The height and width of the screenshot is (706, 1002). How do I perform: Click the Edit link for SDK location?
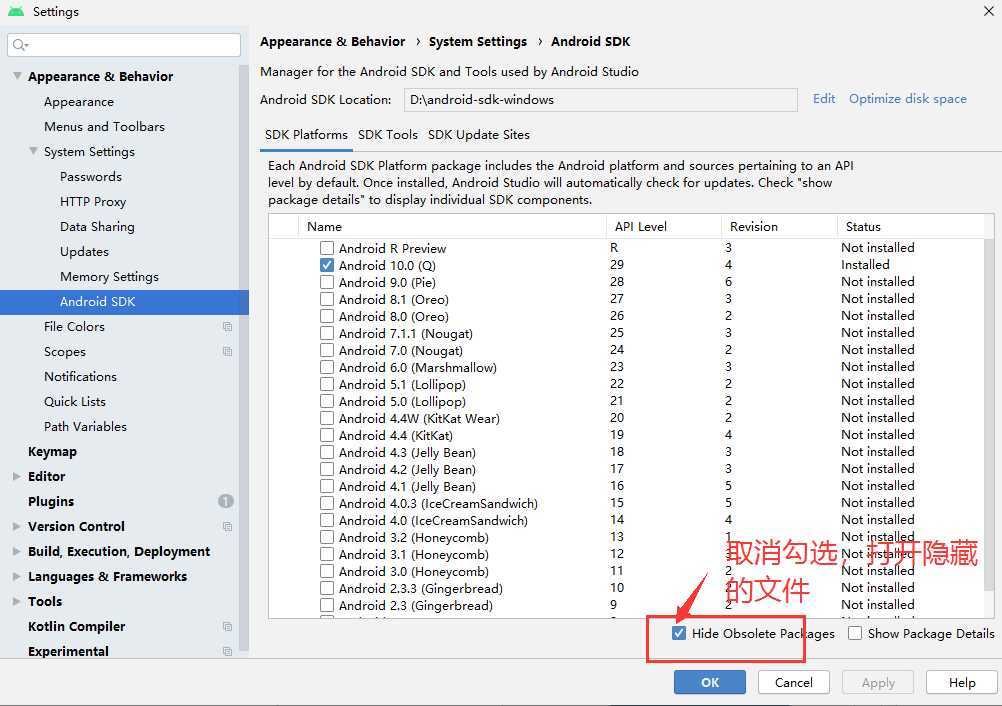coord(824,98)
